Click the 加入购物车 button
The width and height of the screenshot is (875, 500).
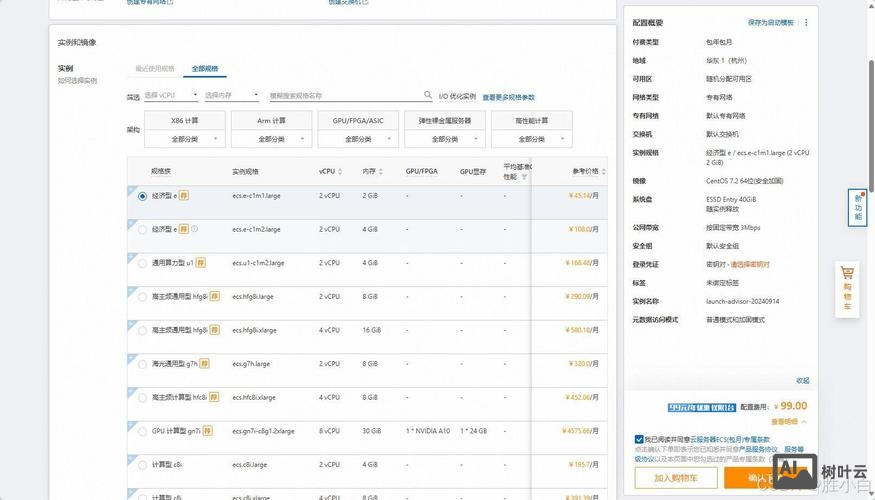tap(676, 478)
